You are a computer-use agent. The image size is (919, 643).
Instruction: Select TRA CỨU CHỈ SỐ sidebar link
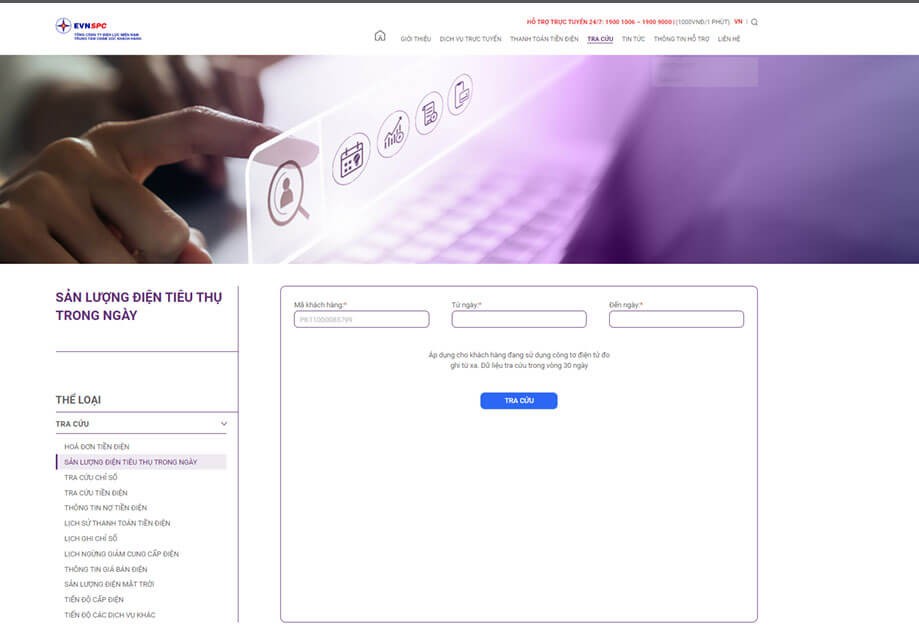coord(91,478)
